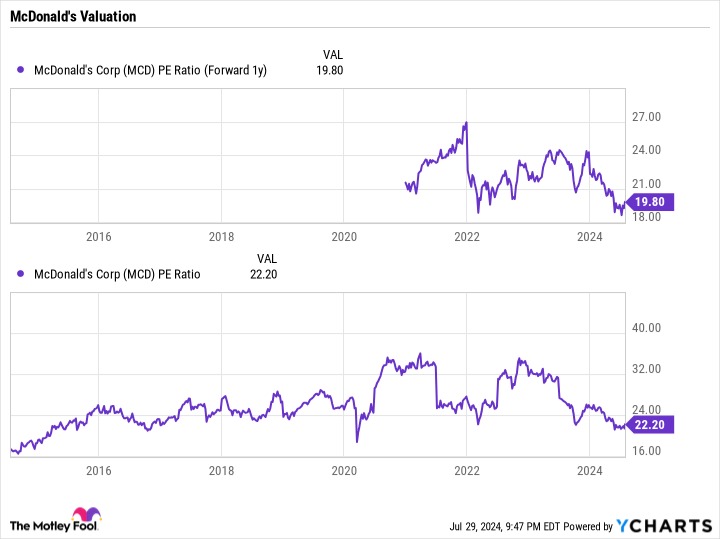Click the 2024 label on top chart axis

pyautogui.click(x=589, y=236)
